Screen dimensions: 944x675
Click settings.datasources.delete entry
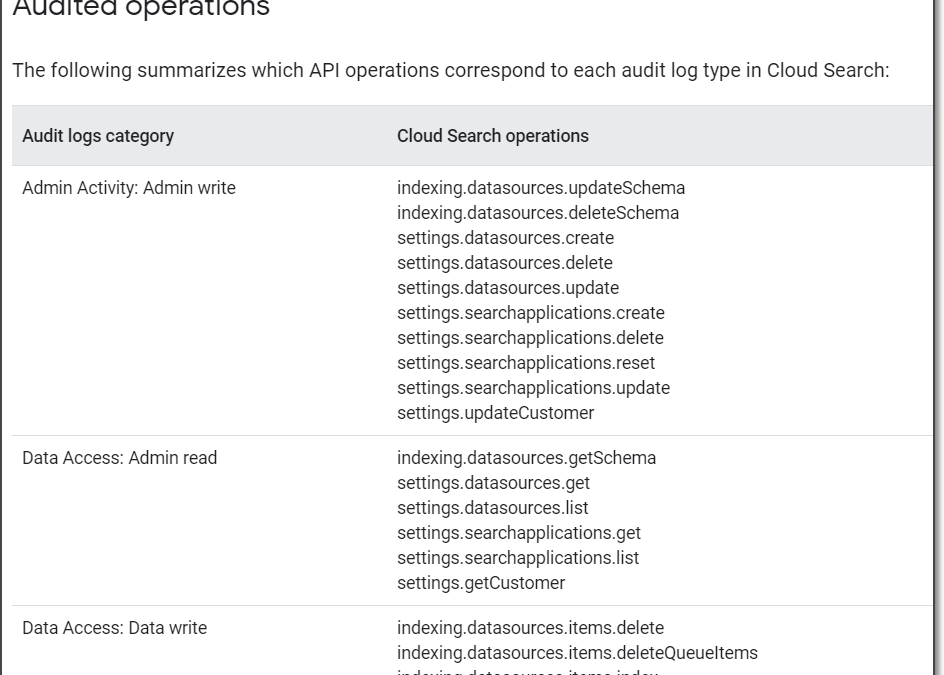click(505, 263)
